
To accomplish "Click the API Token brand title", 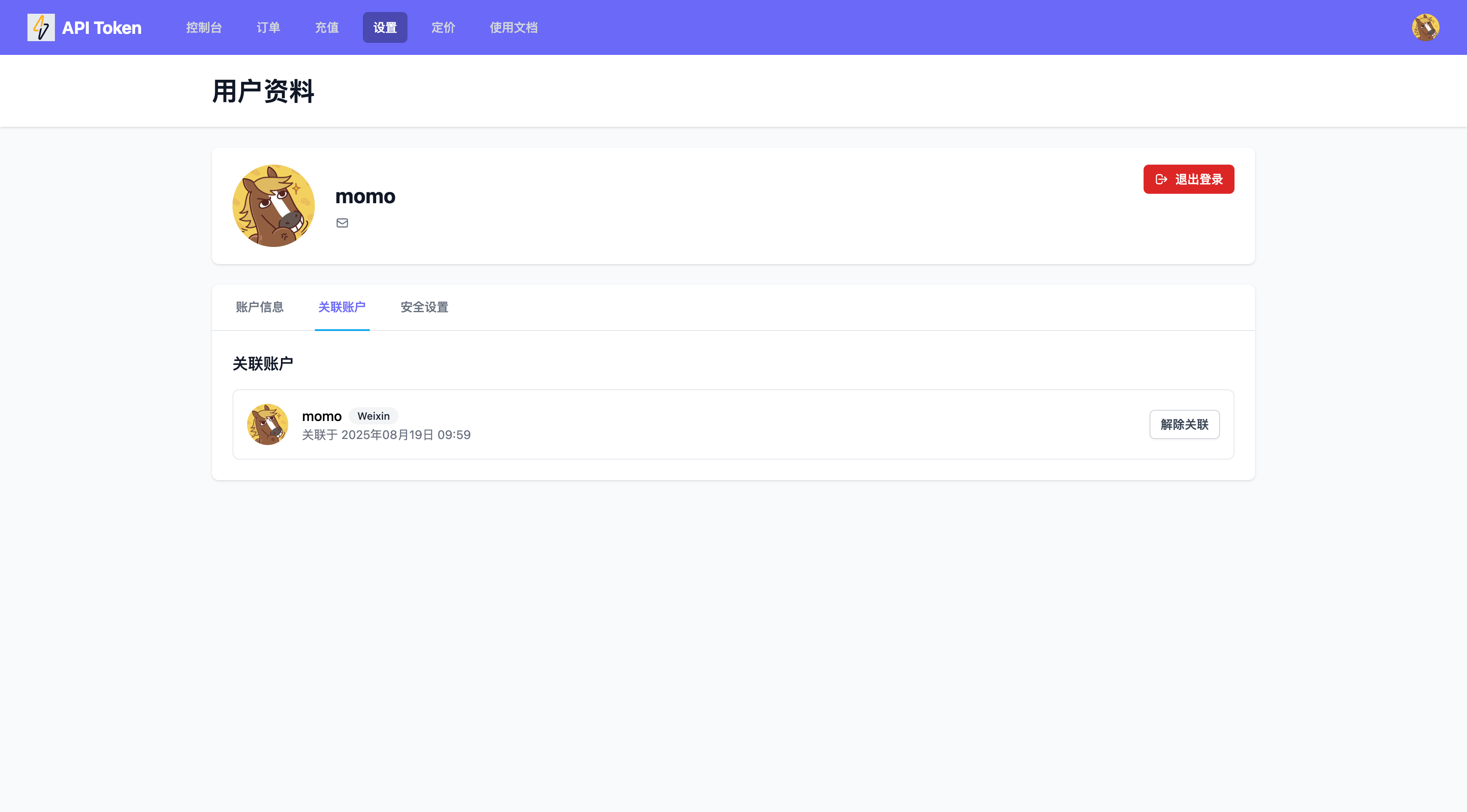I will pyautogui.click(x=101, y=27).
